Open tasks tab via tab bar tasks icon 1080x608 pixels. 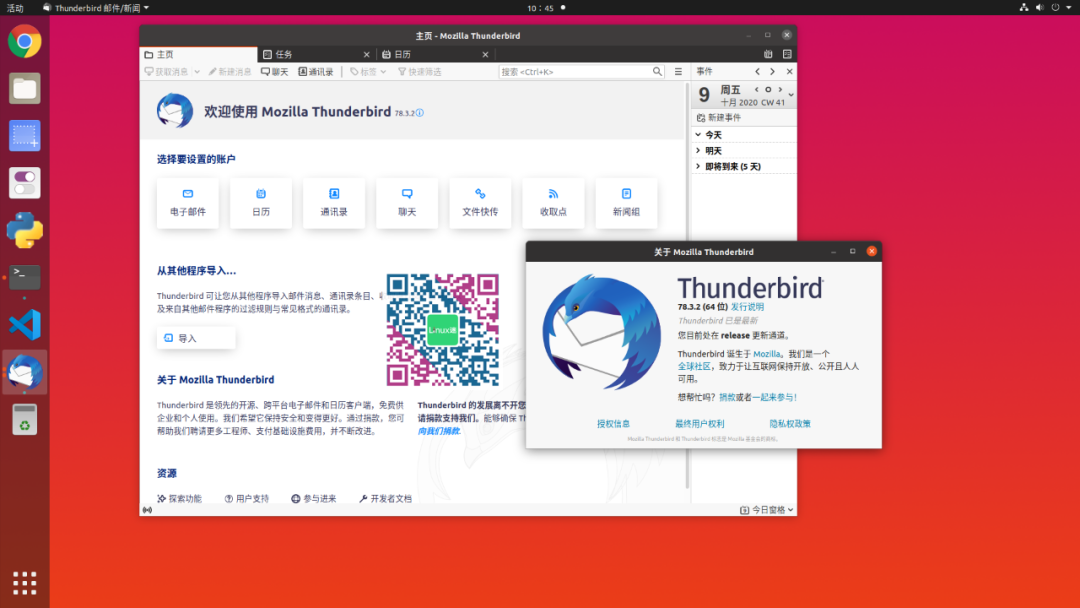787,54
